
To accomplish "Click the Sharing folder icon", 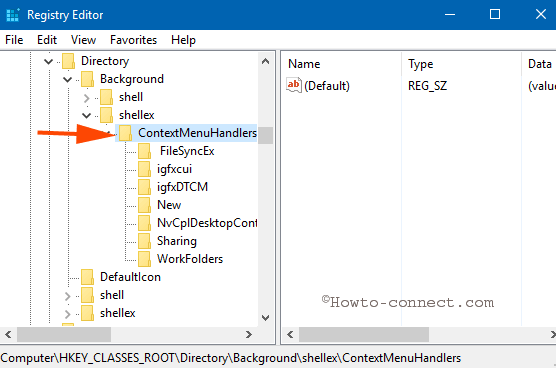I will pyautogui.click(x=145, y=241).
